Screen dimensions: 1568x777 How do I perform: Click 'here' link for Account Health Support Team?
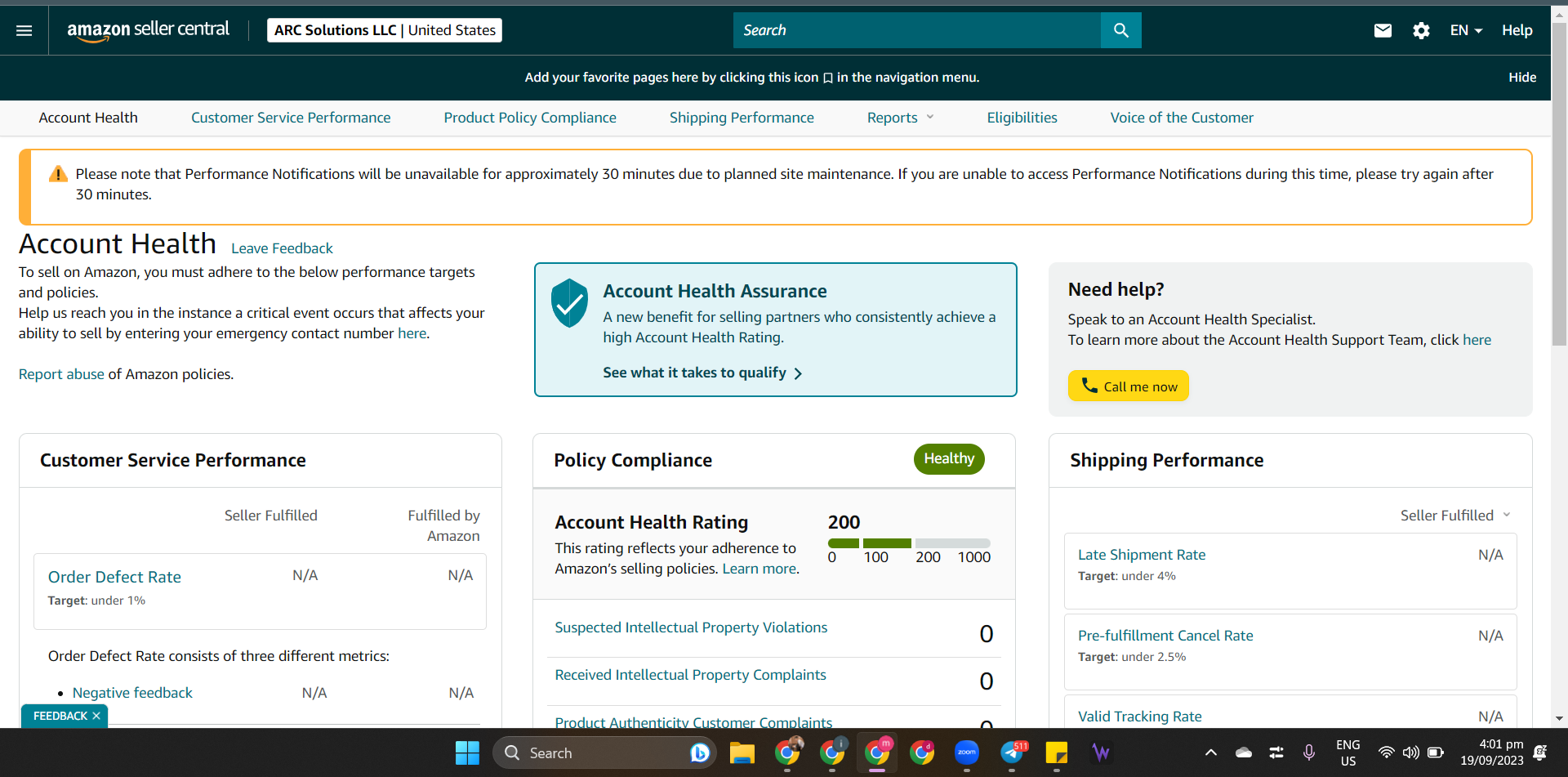point(1477,340)
